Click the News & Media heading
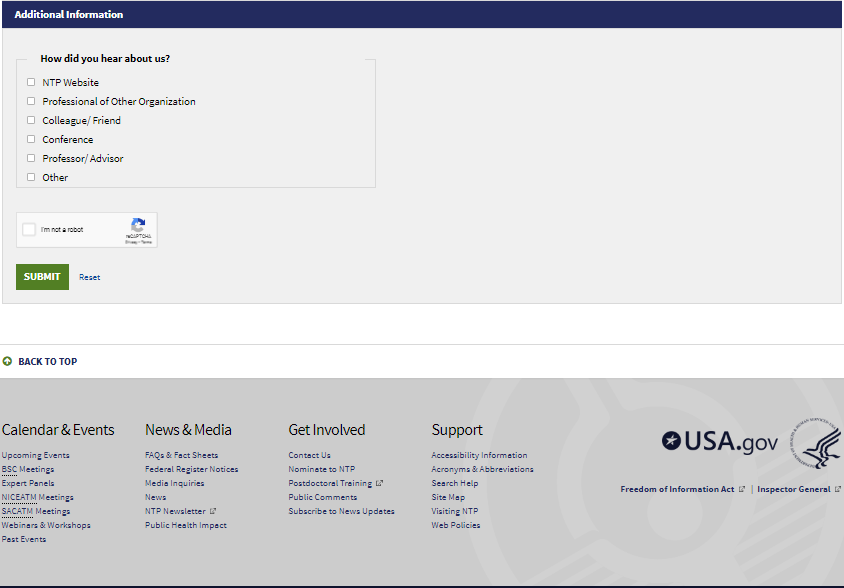The image size is (844, 588). pos(188,430)
